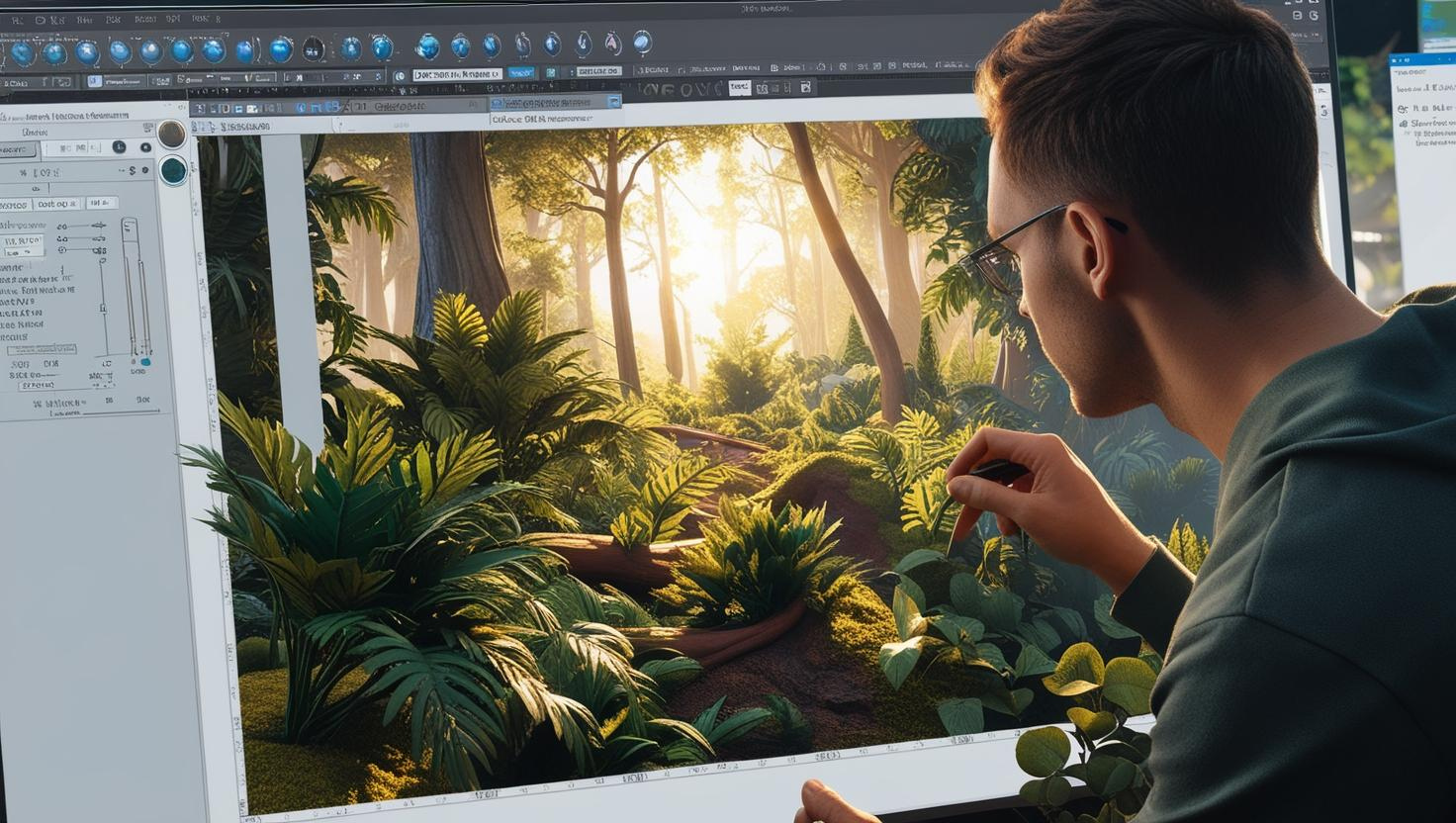Select the teal circular swatch beside left panel
Image resolution: width=1456 pixels, height=823 pixels.
pyautogui.click(x=174, y=170)
